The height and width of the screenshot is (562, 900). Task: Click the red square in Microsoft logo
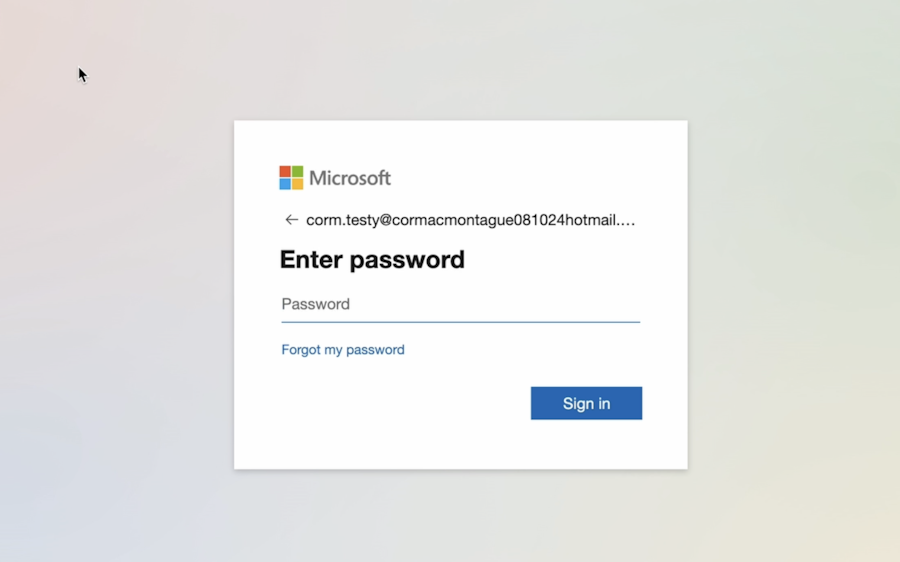coord(285,172)
